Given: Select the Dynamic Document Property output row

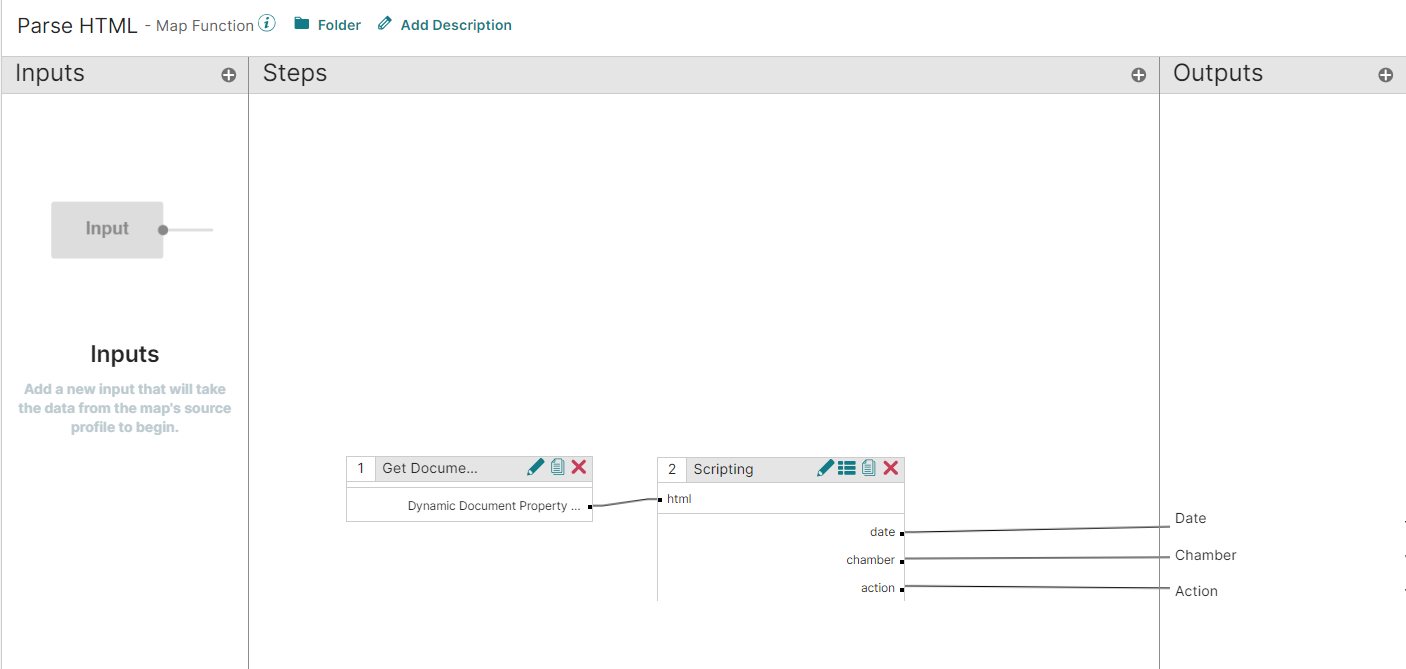Looking at the screenshot, I should point(494,506).
